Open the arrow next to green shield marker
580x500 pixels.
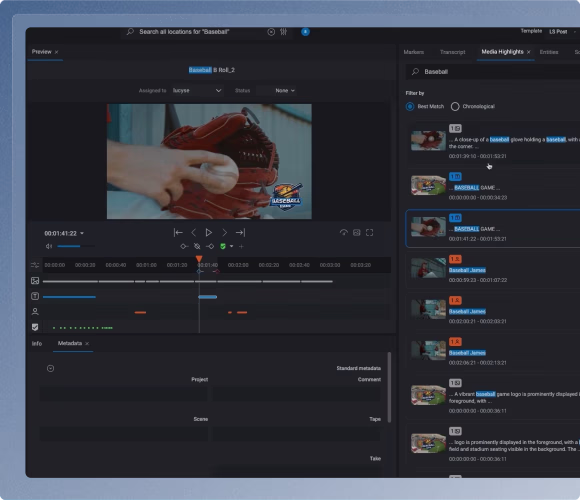click(232, 246)
